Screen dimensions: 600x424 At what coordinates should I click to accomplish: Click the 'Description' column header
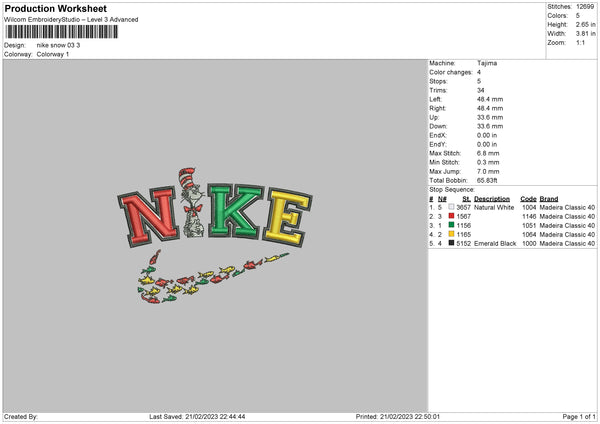click(x=492, y=199)
